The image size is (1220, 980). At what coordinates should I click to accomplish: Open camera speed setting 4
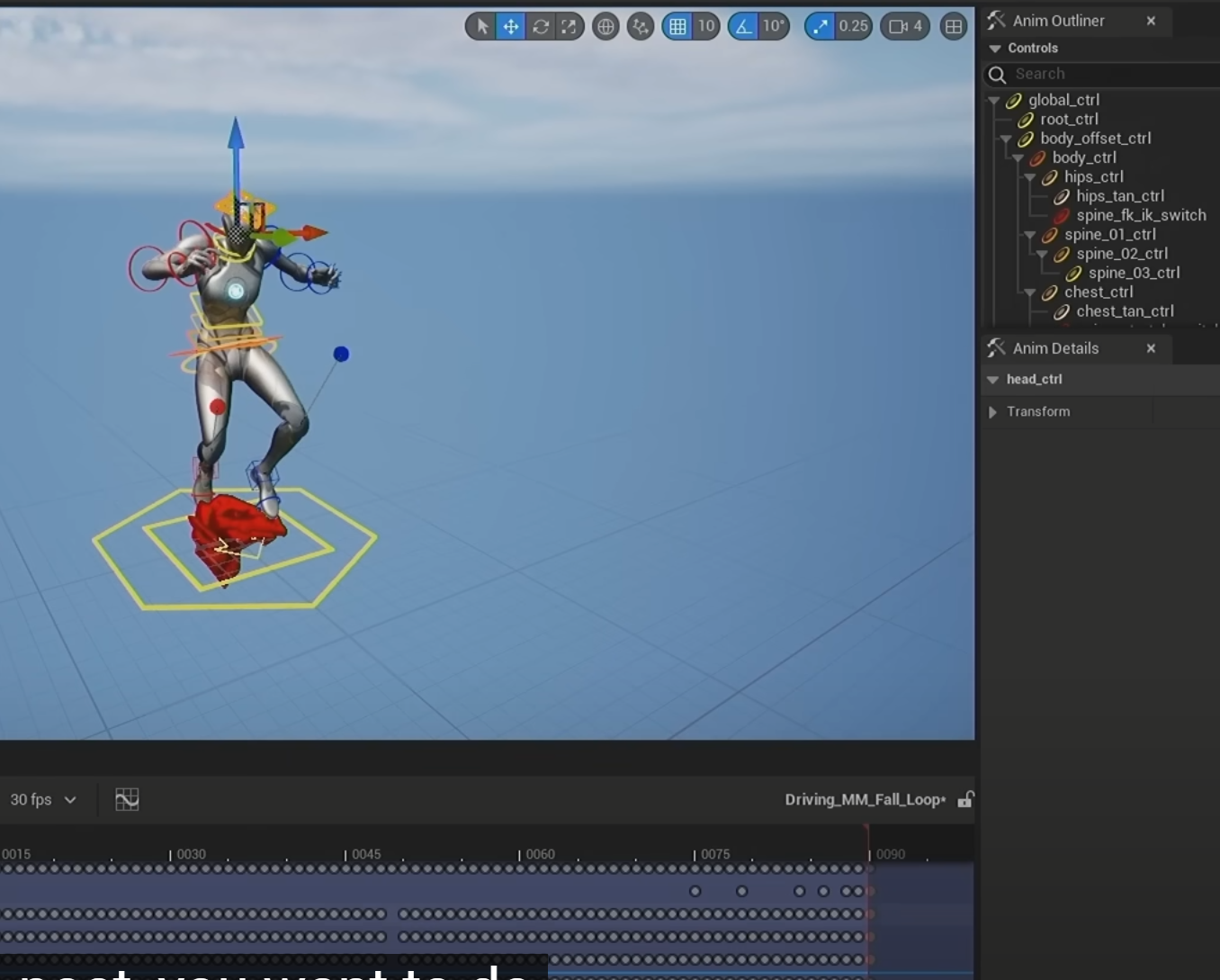pyautogui.click(x=905, y=26)
